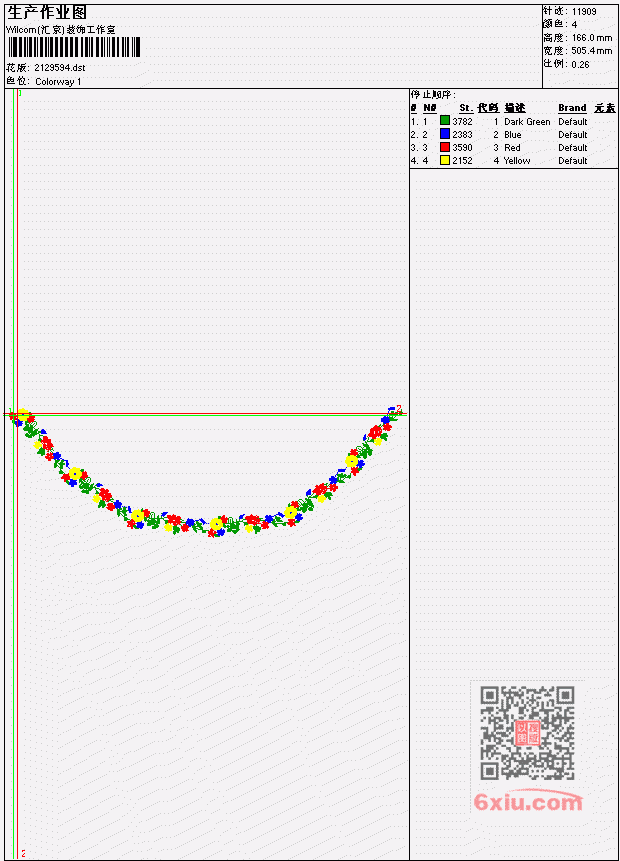Select the barcode under the studio name
The width and height of the screenshot is (620, 861).
click(x=74, y=47)
